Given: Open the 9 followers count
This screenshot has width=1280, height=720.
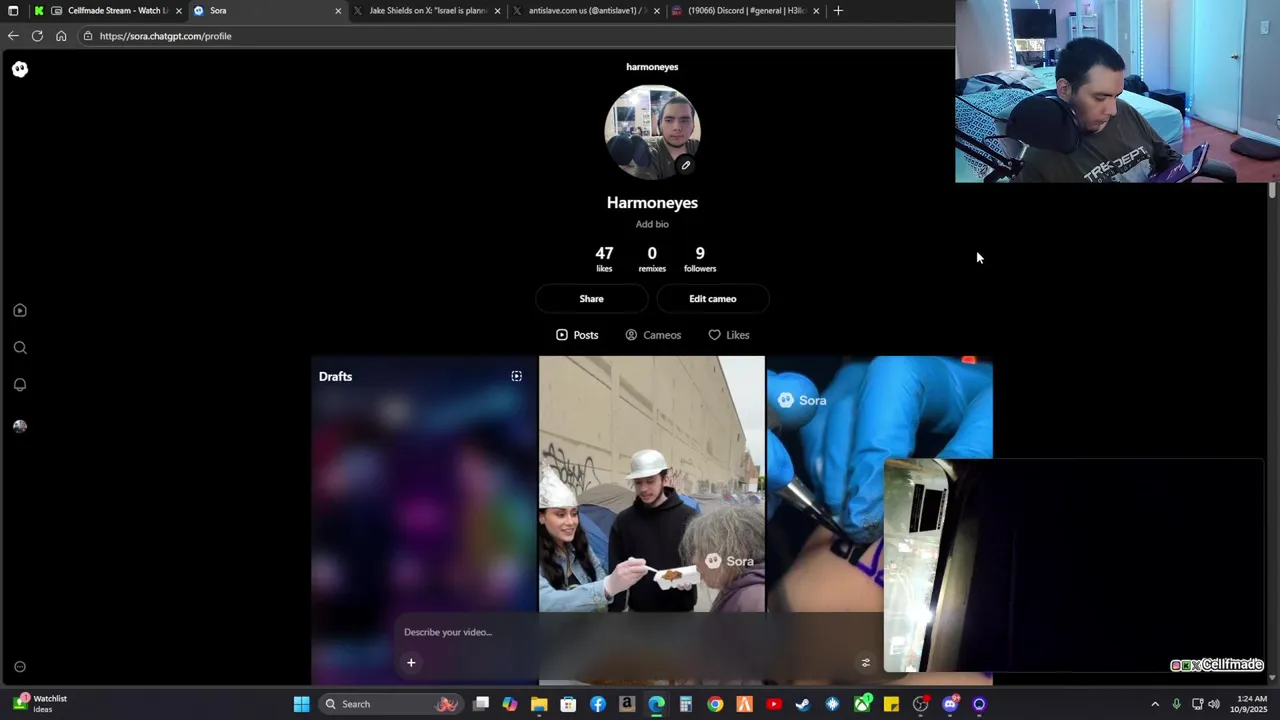Looking at the screenshot, I should [x=700, y=258].
